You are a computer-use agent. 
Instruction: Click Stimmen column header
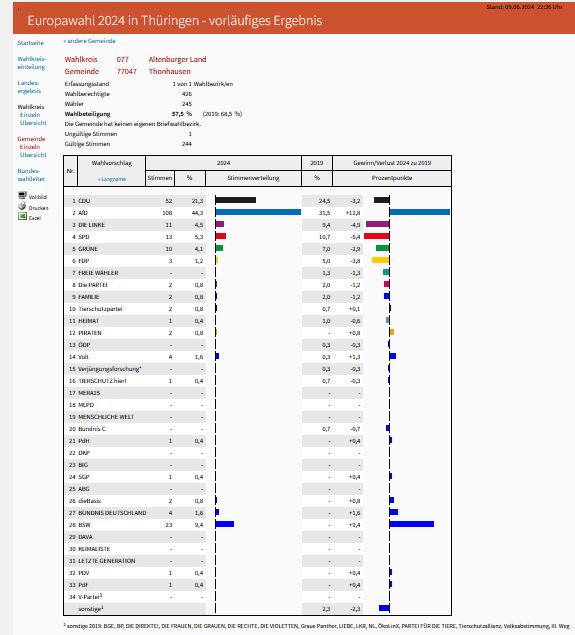coord(160,178)
